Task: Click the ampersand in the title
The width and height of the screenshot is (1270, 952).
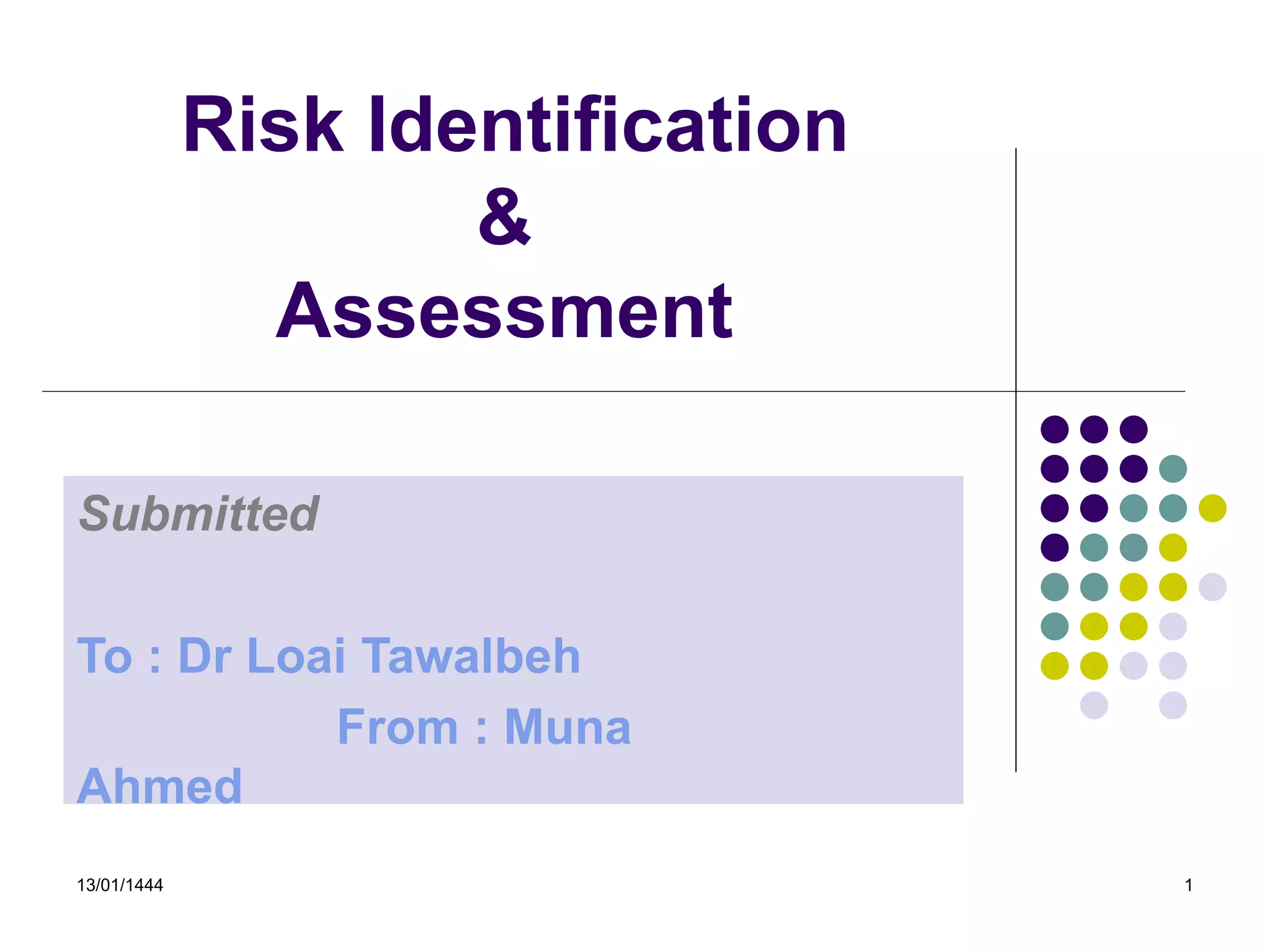Action: (x=504, y=217)
